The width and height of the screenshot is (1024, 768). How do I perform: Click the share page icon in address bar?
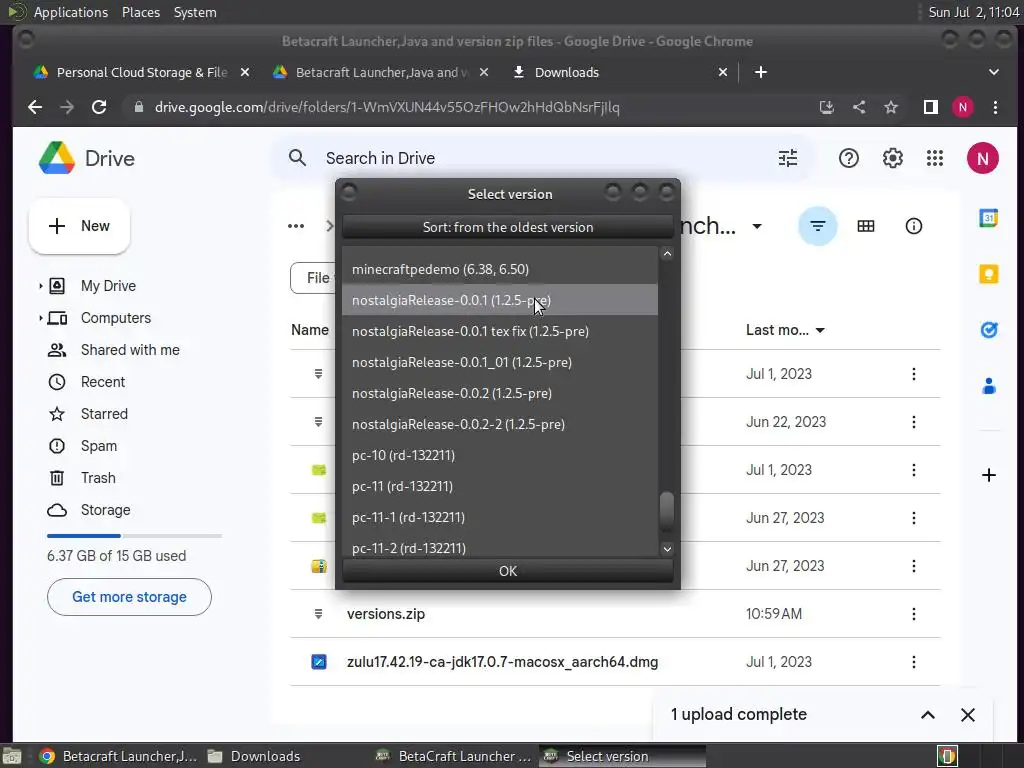(x=859, y=107)
